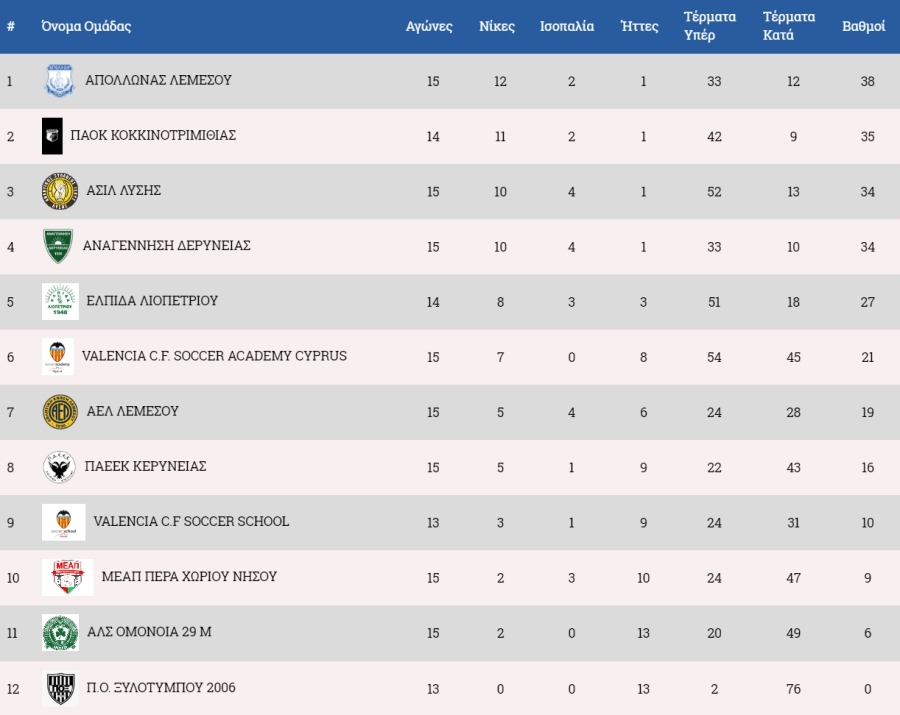Image resolution: width=900 pixels, height=715 pixels.
Task: Click ΑΣΙΛ ΛΥΣΗΣ goals-against value 13
Action: tap(793, 192)
